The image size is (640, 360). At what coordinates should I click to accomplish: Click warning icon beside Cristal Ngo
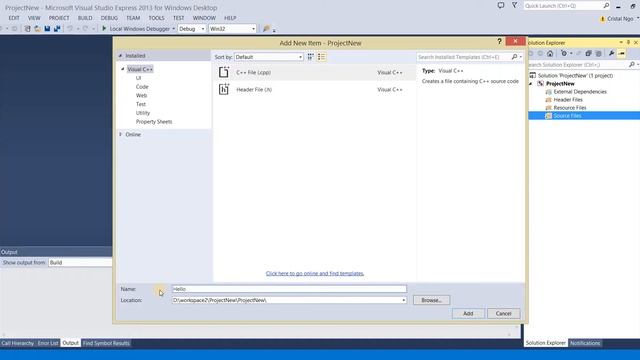point(602,19)
